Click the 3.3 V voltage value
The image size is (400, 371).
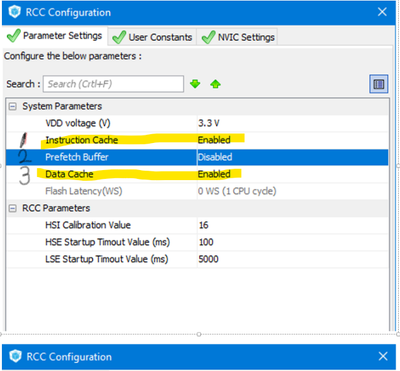coord(209,123)
